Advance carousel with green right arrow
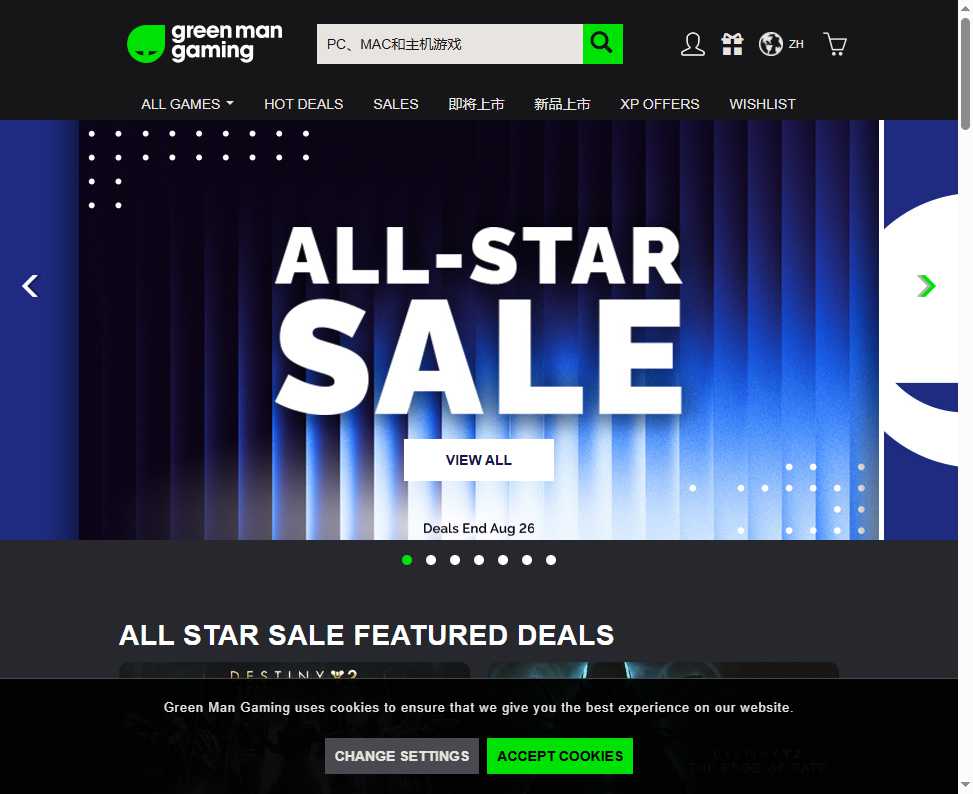Viewport: 973px width, 794px height. tap(926, 286)
